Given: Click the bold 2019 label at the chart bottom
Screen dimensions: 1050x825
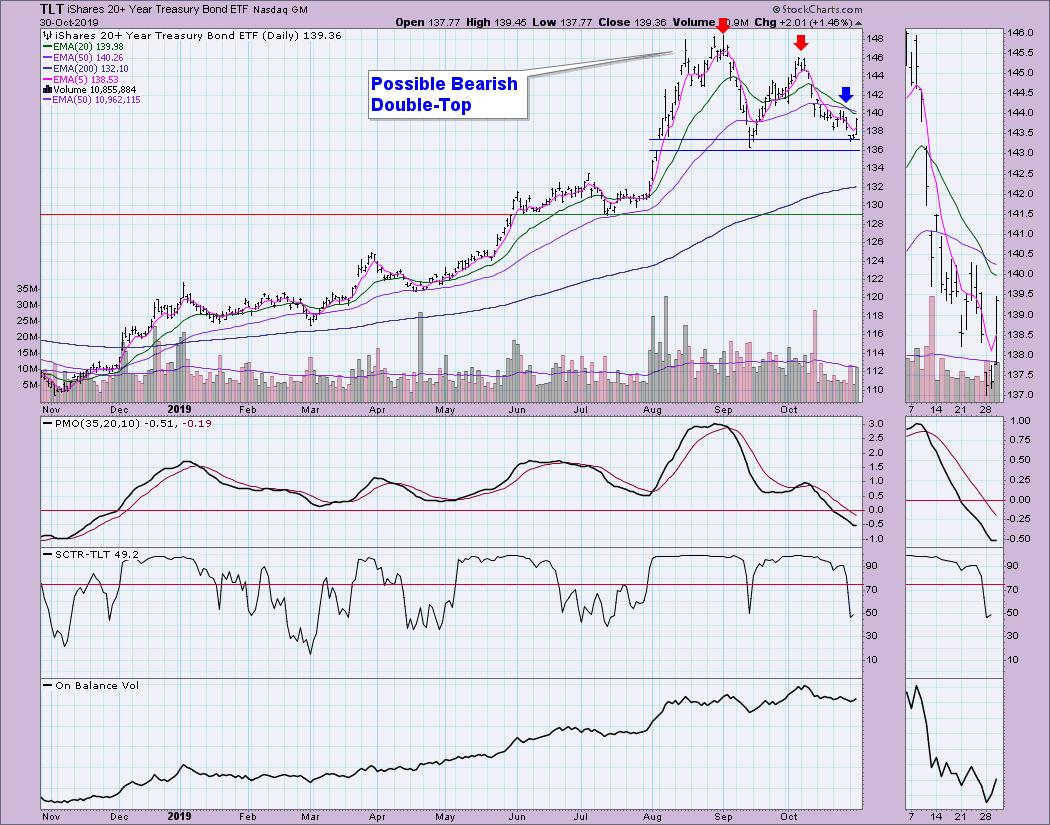Looking at the screenshot, I should [179, 816].
